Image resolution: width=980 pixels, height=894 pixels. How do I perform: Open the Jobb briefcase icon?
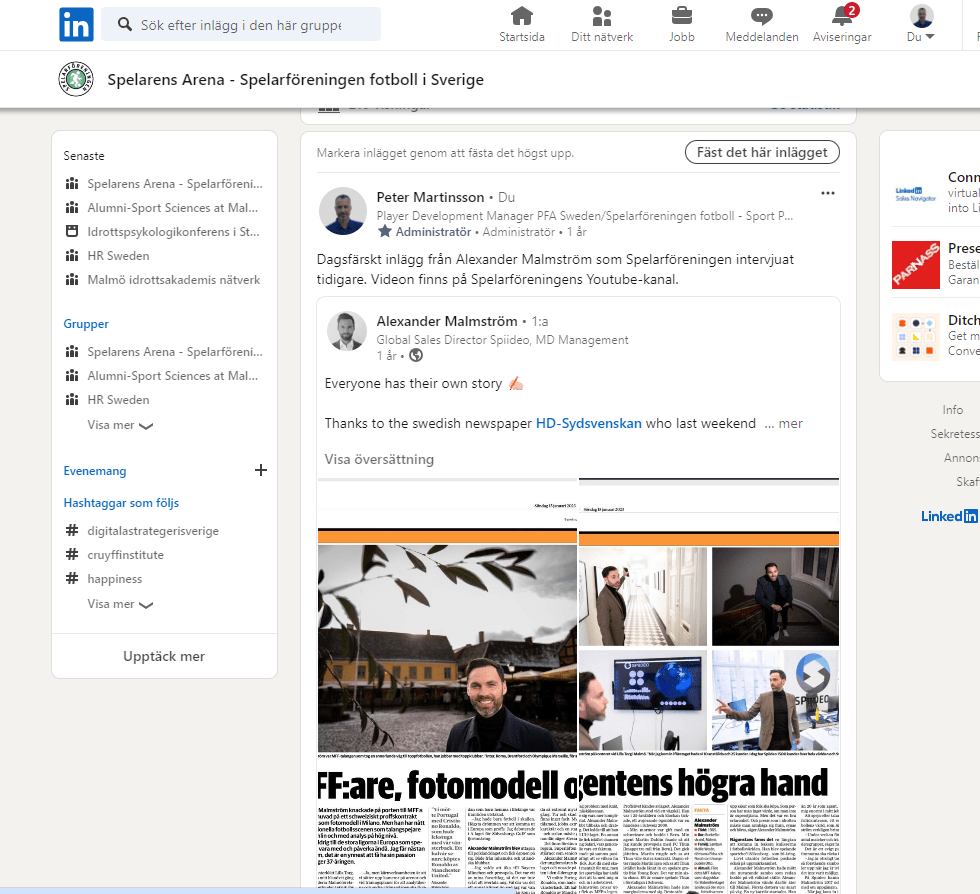[x=681, y=16]
